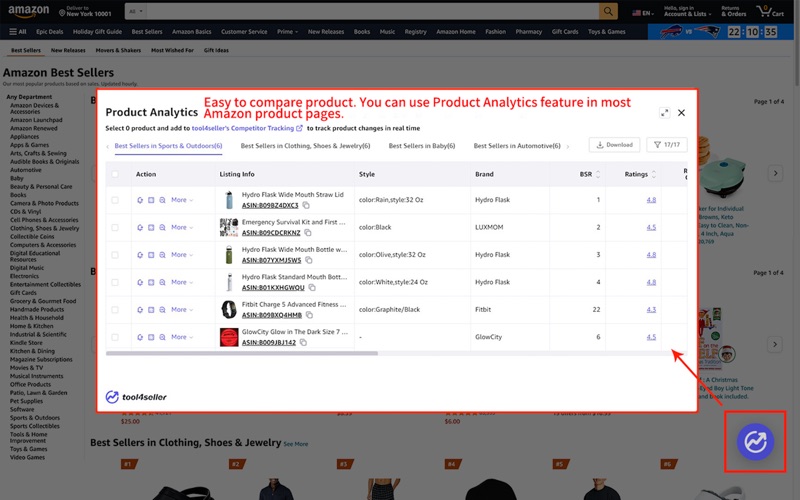
Task: Copy ASIN B07YXMJ5WS with its copy icon
Action: 309,260
